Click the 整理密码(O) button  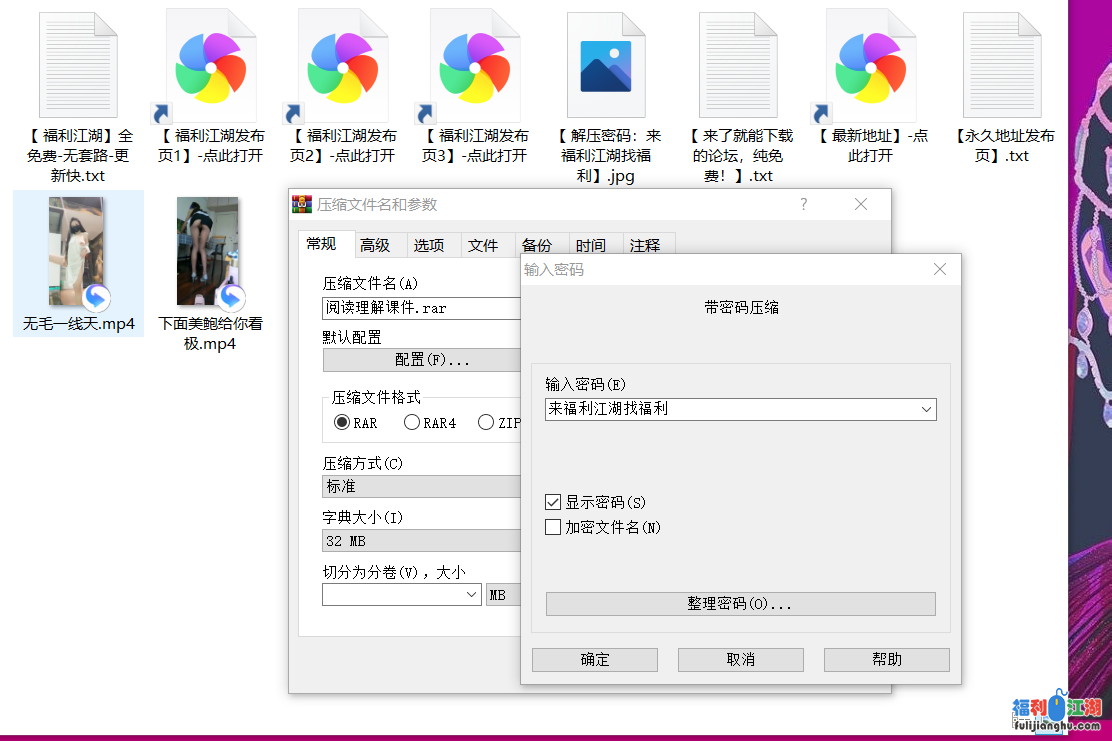point(740,603)
